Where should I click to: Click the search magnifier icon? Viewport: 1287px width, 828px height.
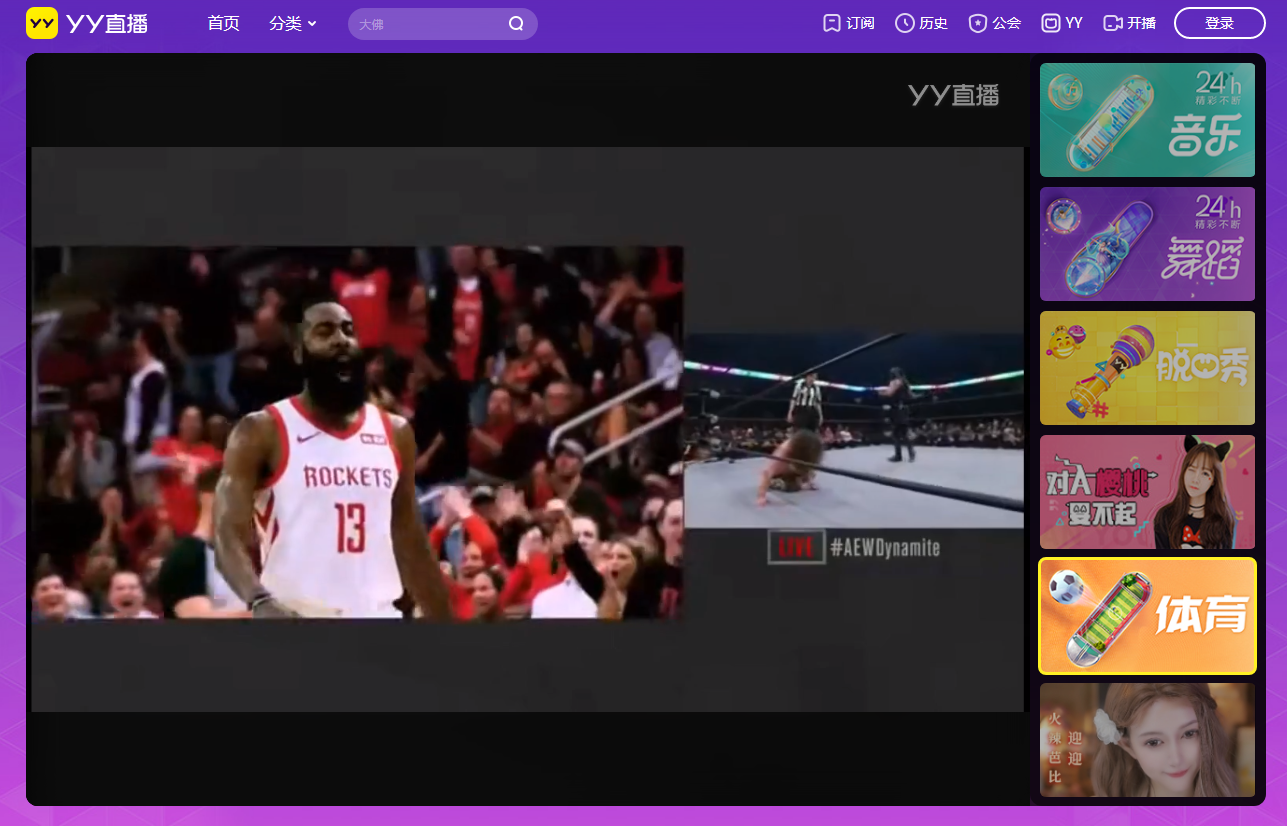pos(516,24)
